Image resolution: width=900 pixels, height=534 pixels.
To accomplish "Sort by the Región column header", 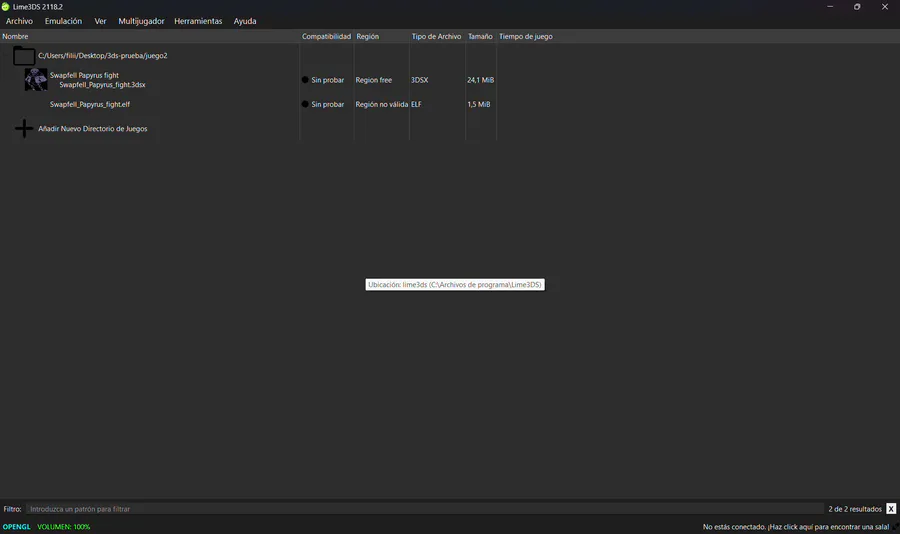I will click(x=381, y=36).
